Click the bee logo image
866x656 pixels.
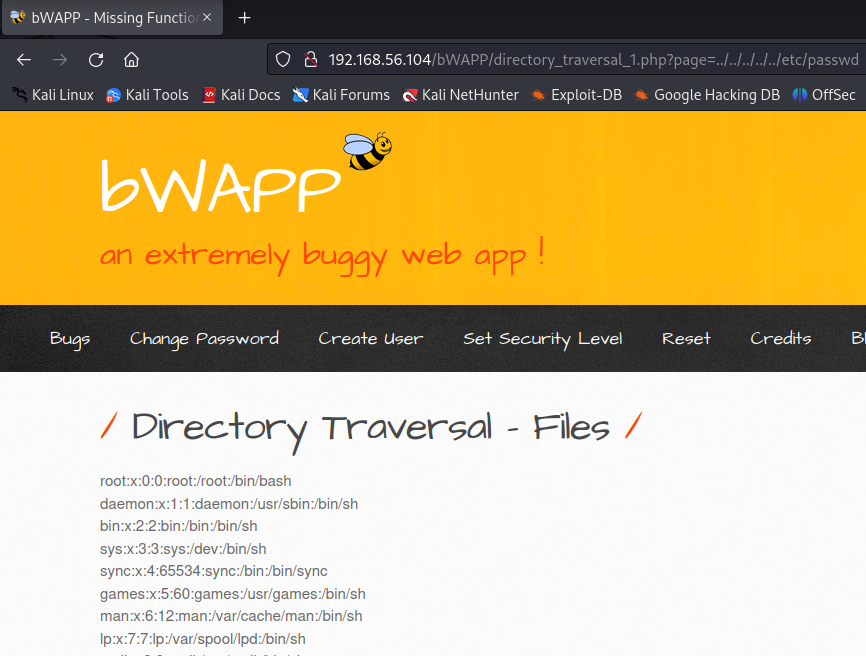click(367, 151)
